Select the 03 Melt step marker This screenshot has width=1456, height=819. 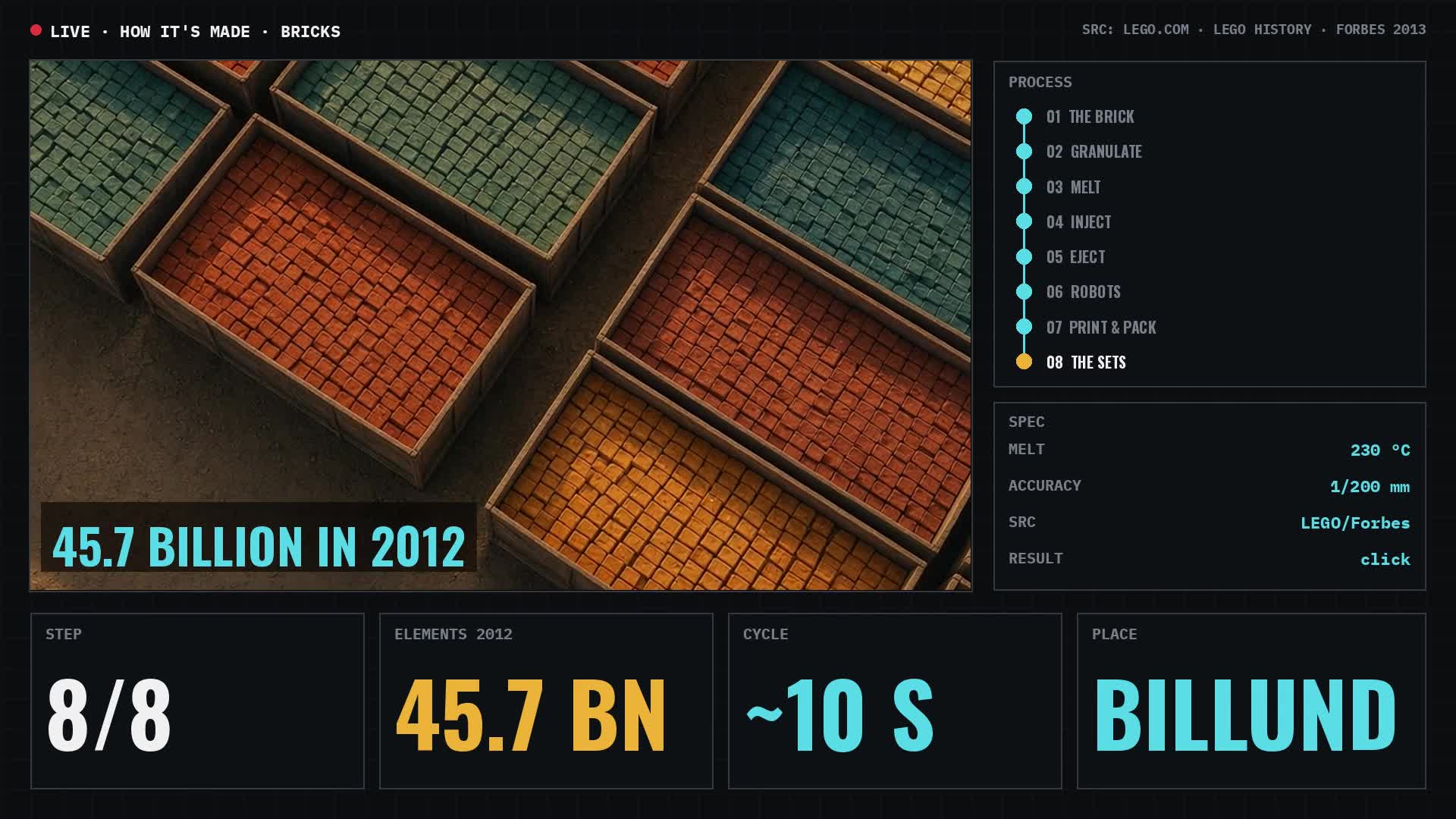(x=1024, y=187)
